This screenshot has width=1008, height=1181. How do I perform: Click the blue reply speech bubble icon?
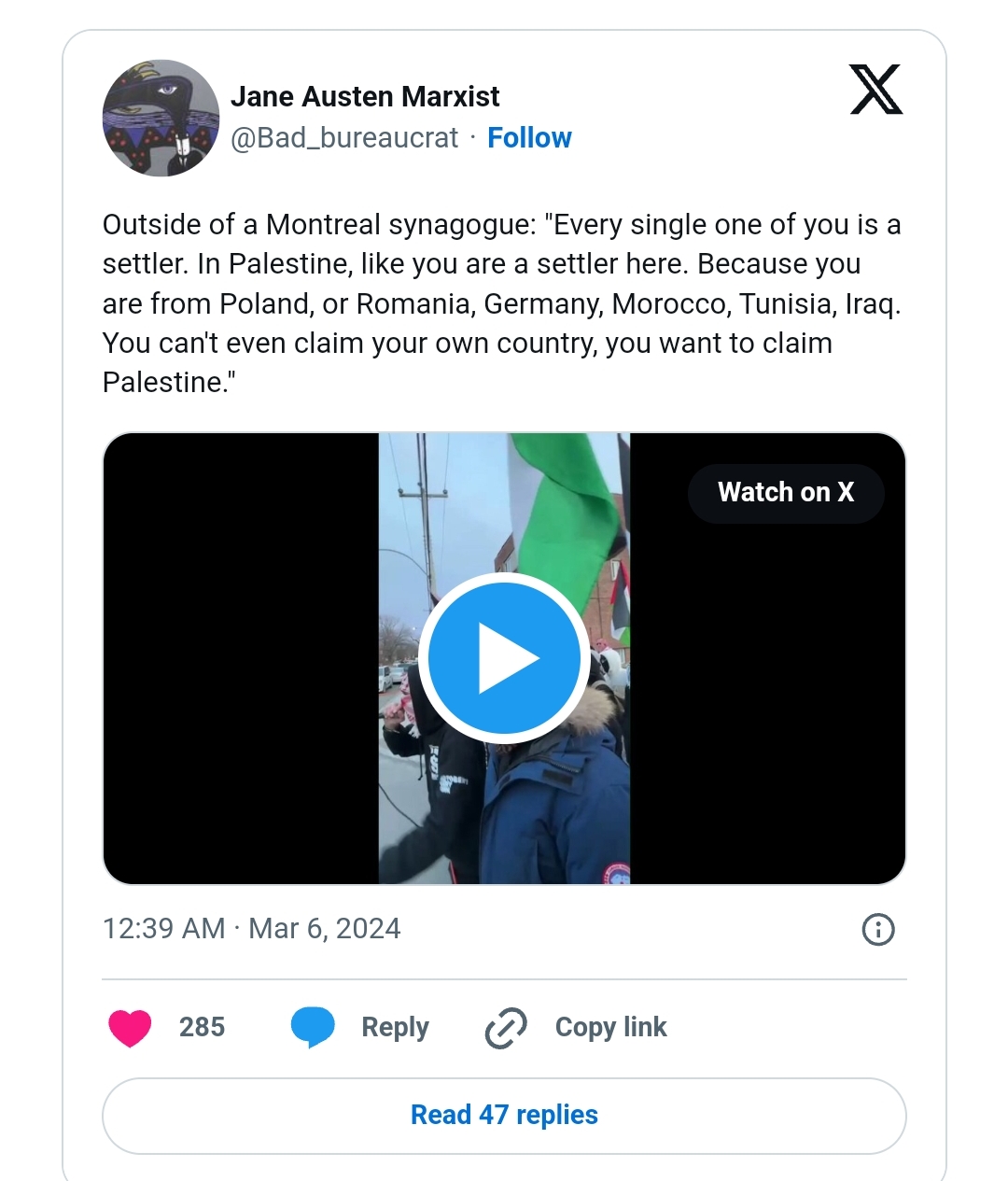(313, 1028)
